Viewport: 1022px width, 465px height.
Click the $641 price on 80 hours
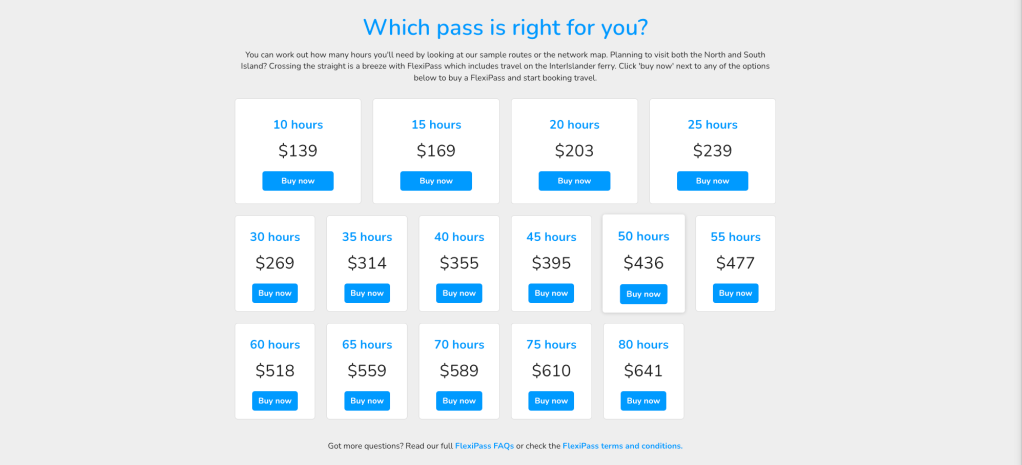pos(643,371)
